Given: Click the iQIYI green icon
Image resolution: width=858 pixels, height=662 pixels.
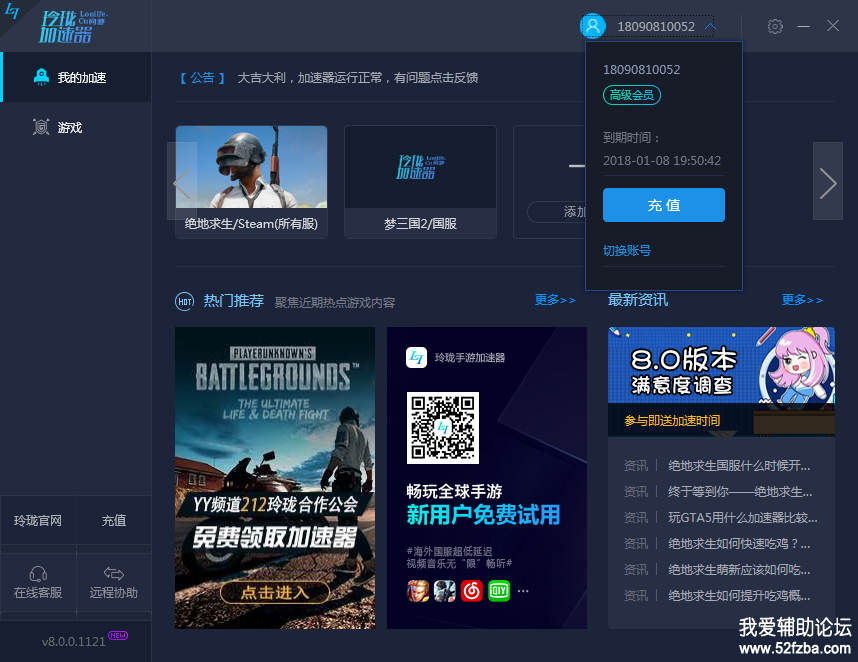Looking at the screenshot, I should (499, 591).
